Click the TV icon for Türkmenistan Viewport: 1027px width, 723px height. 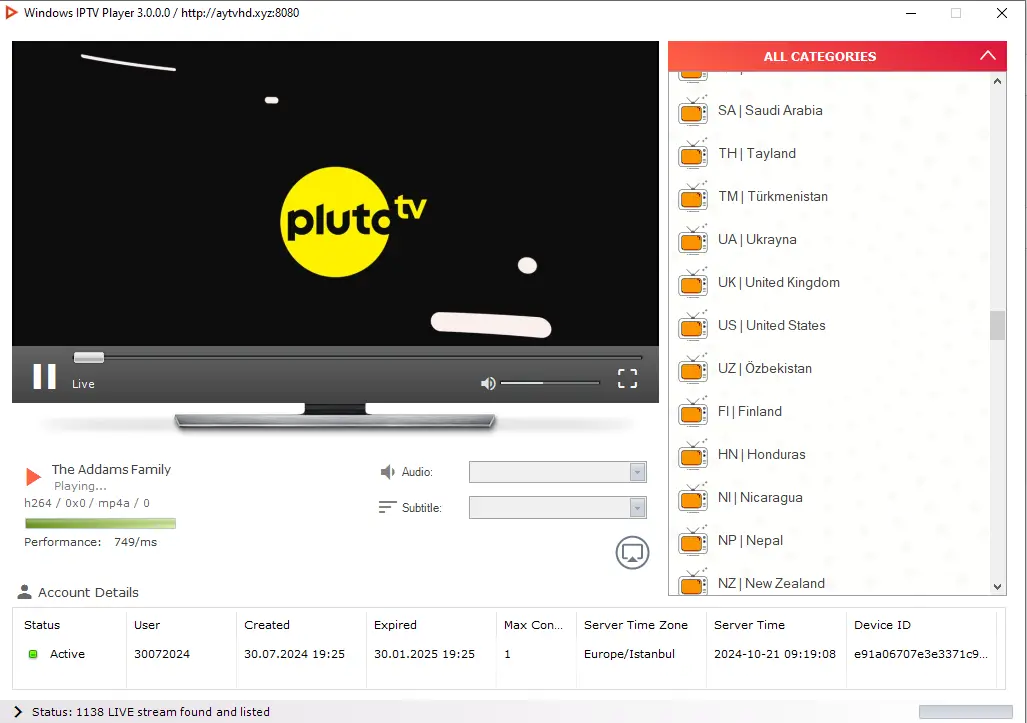(x=693, y=196)
